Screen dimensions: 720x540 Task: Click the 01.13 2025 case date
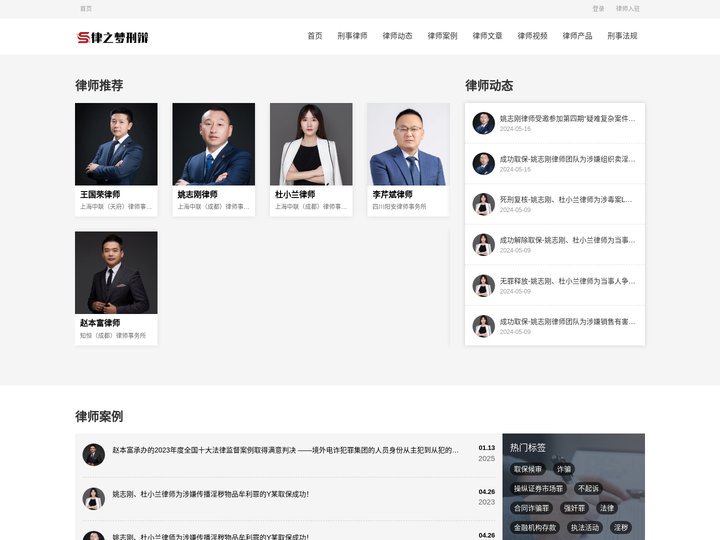pyautogui.click(x=487, y=453)
